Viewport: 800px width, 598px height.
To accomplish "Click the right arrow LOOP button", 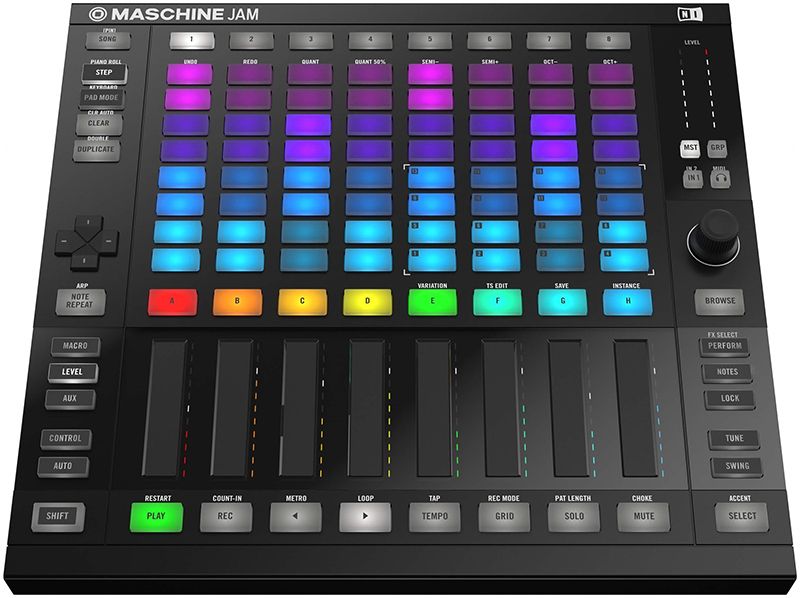I will pyautogui.click(x=363, y=516).
